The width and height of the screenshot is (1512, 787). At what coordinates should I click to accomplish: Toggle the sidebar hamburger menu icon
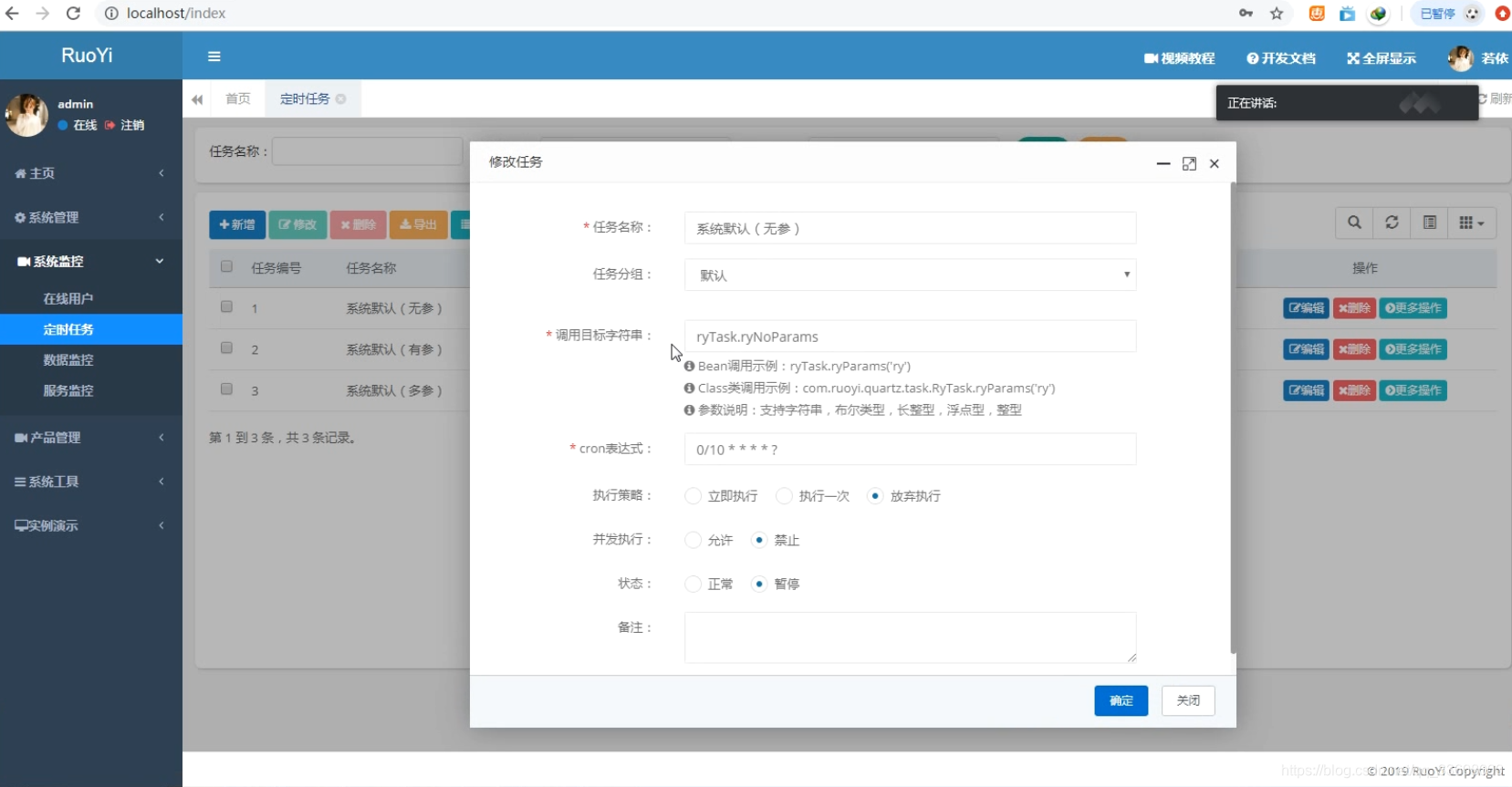click(214, 57)
